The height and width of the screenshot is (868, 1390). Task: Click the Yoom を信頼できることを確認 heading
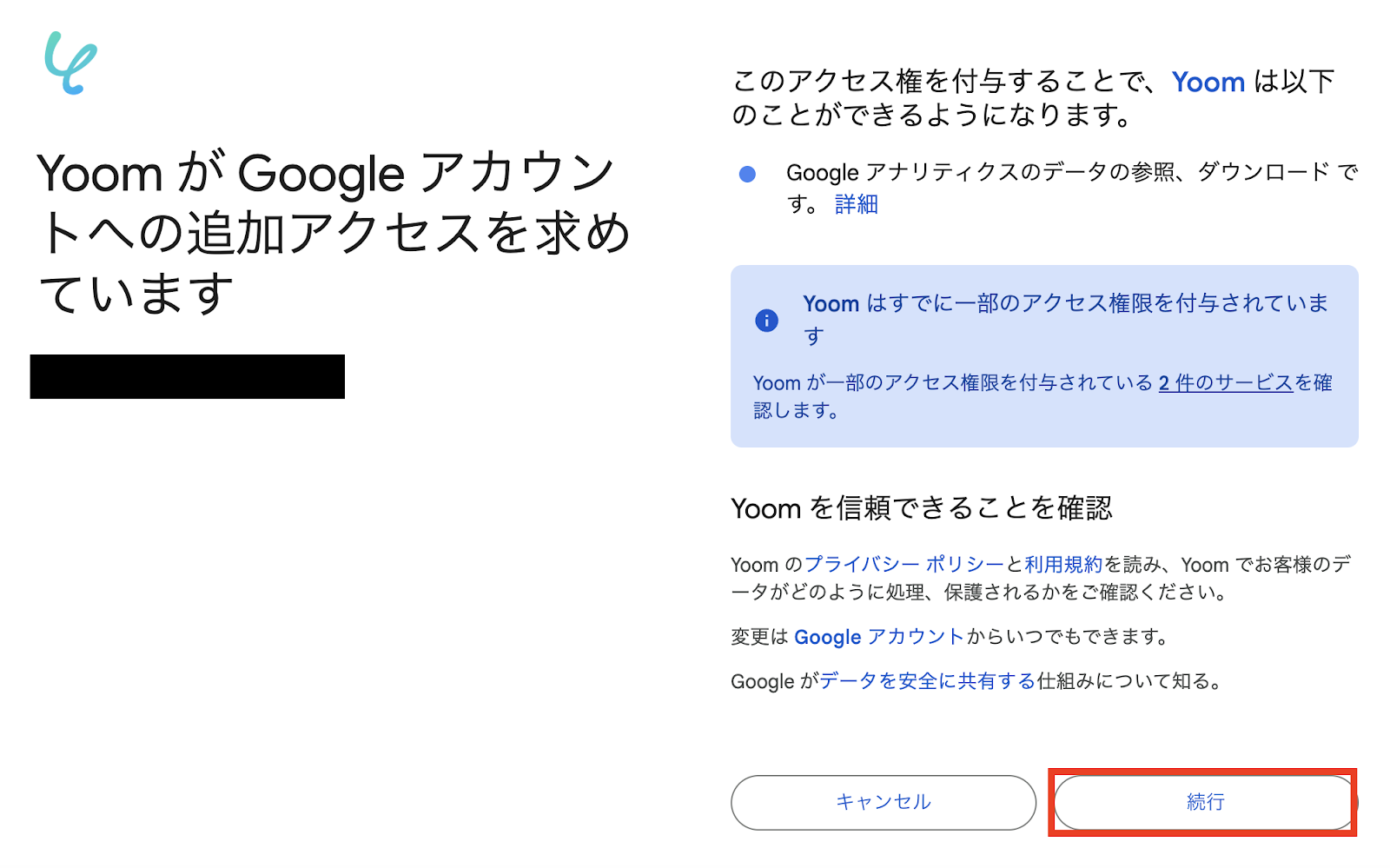tap(921, 508)
